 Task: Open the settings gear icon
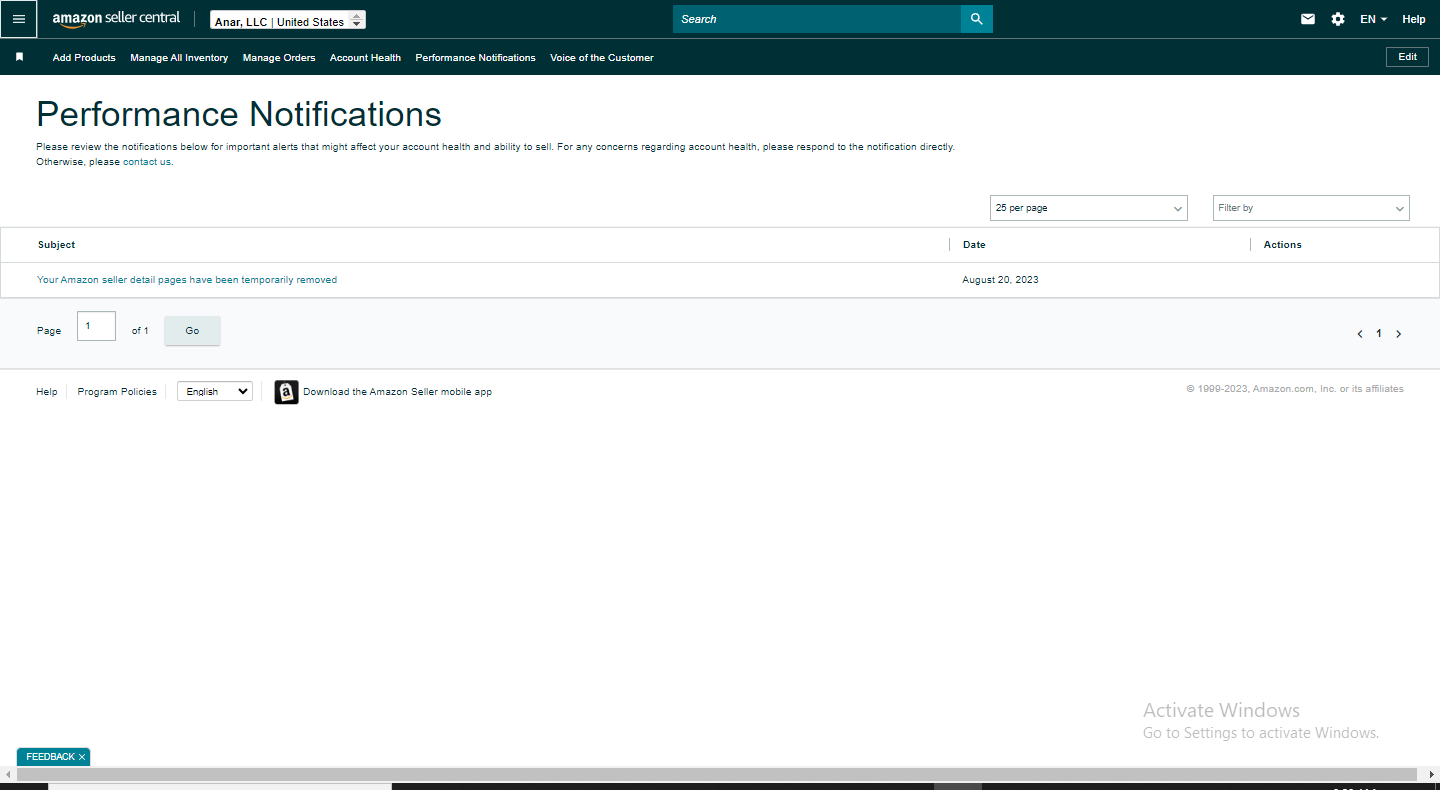point(1338,19)
